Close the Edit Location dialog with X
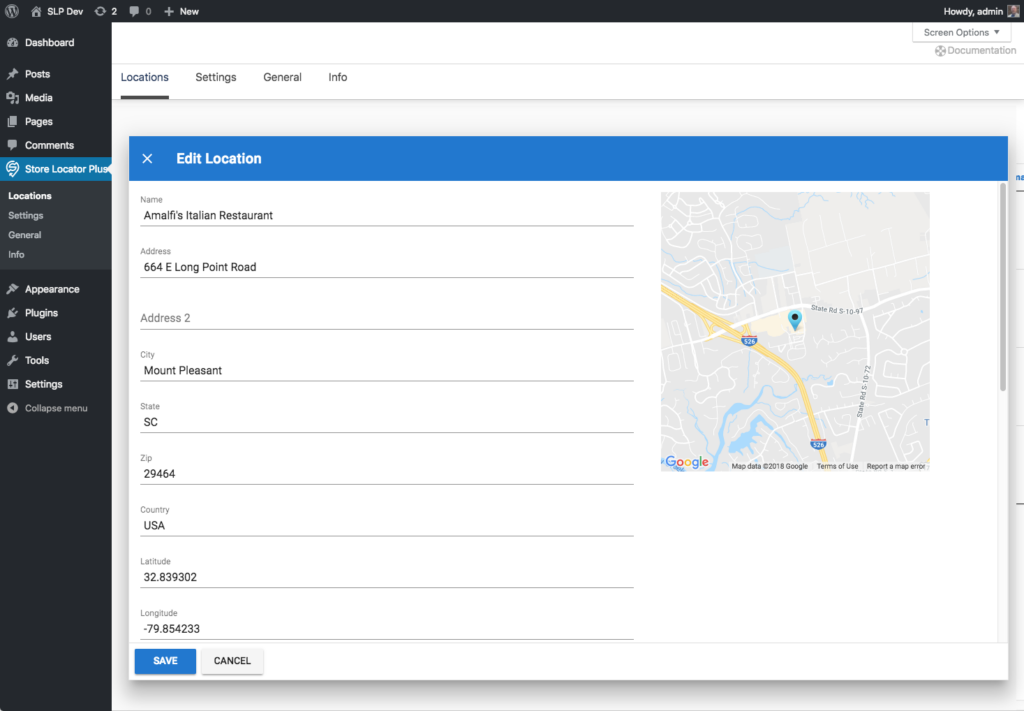Viewport: 1024px width, 711px height. click(x=147, y=159)
